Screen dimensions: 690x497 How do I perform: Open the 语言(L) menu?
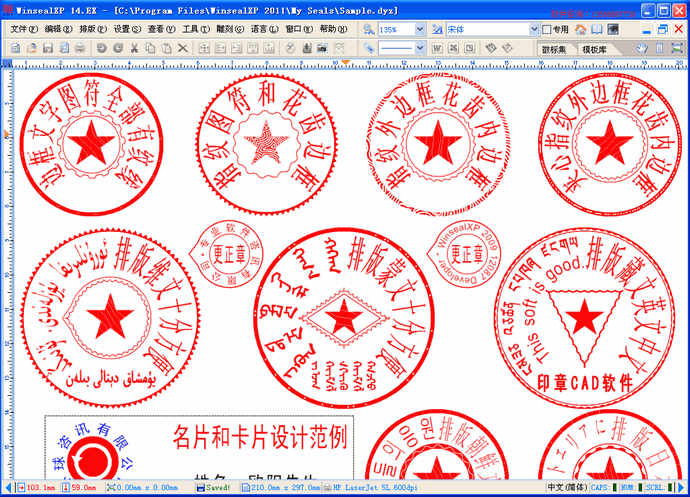point(264,29)
